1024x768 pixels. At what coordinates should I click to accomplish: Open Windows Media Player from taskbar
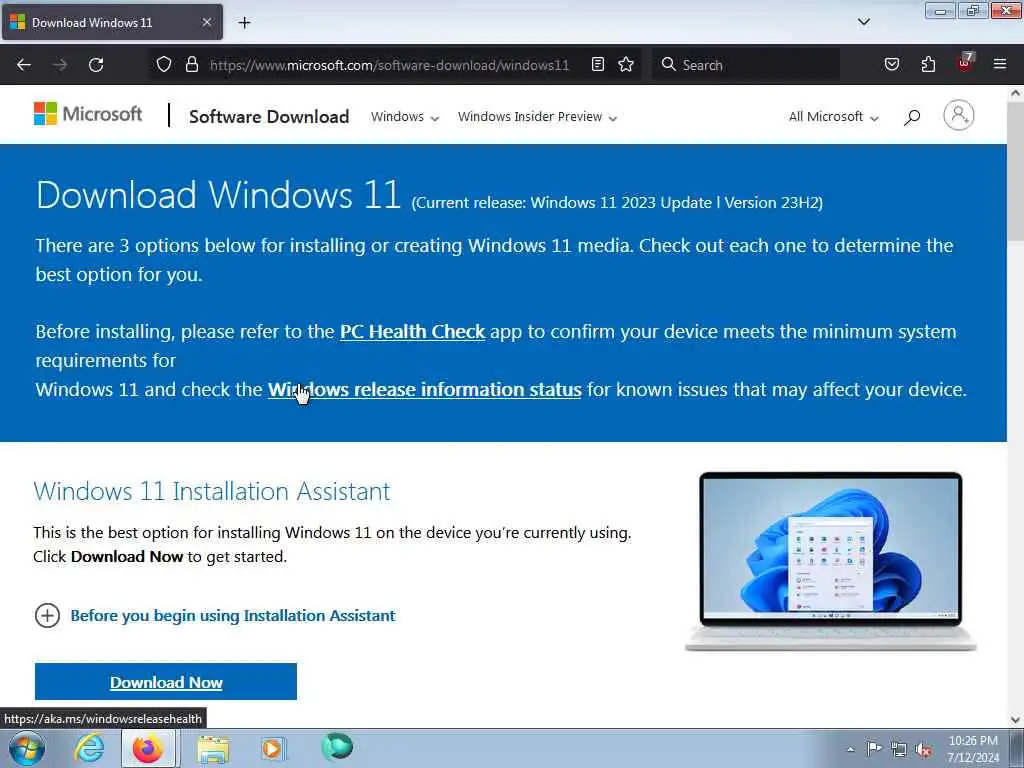click(273, 748)
